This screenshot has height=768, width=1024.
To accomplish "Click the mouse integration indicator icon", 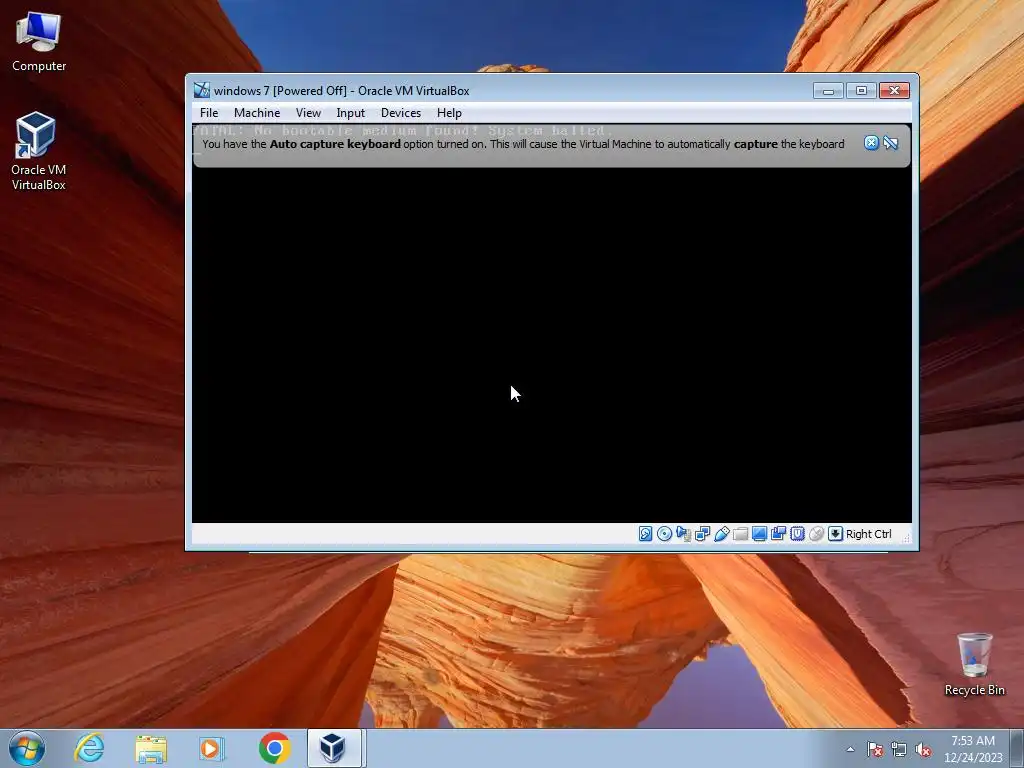I will point(816,534).
